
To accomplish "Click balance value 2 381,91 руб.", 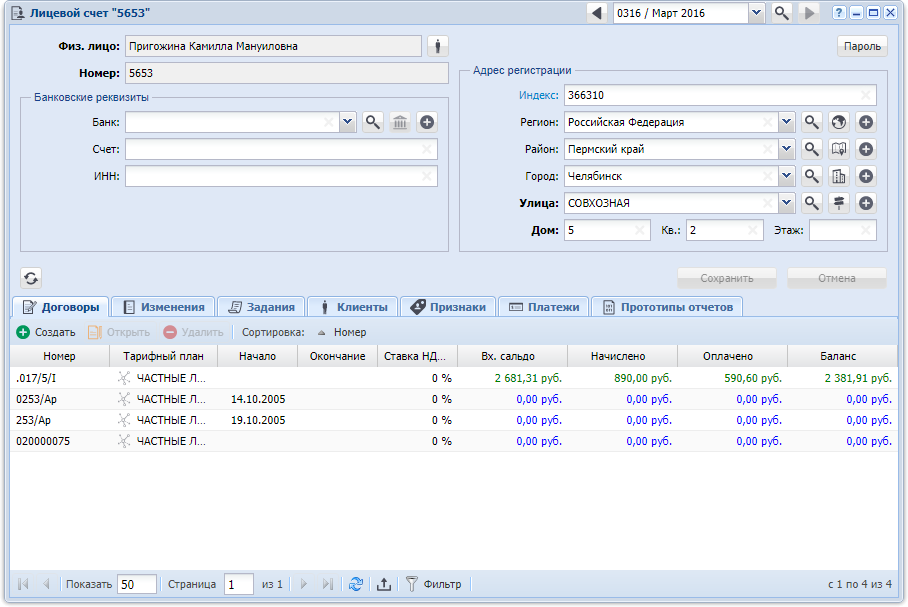I will tap(858, 378).
